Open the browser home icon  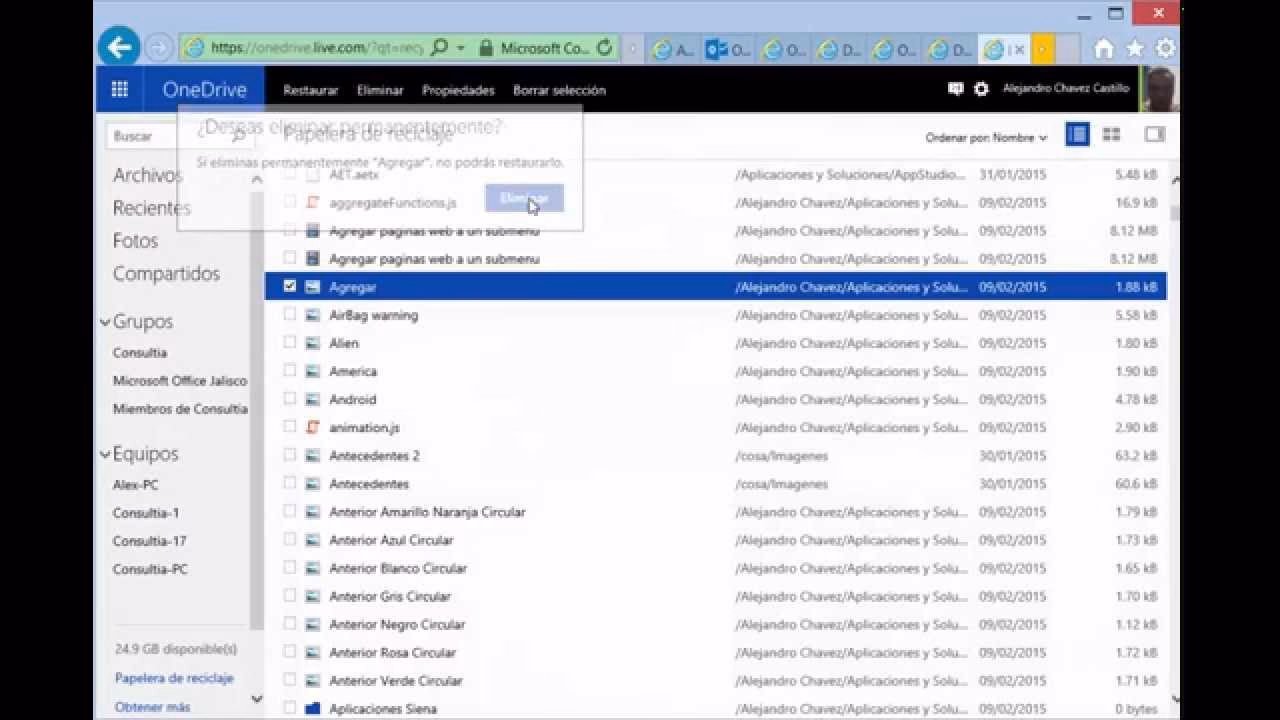point(1104,48)
